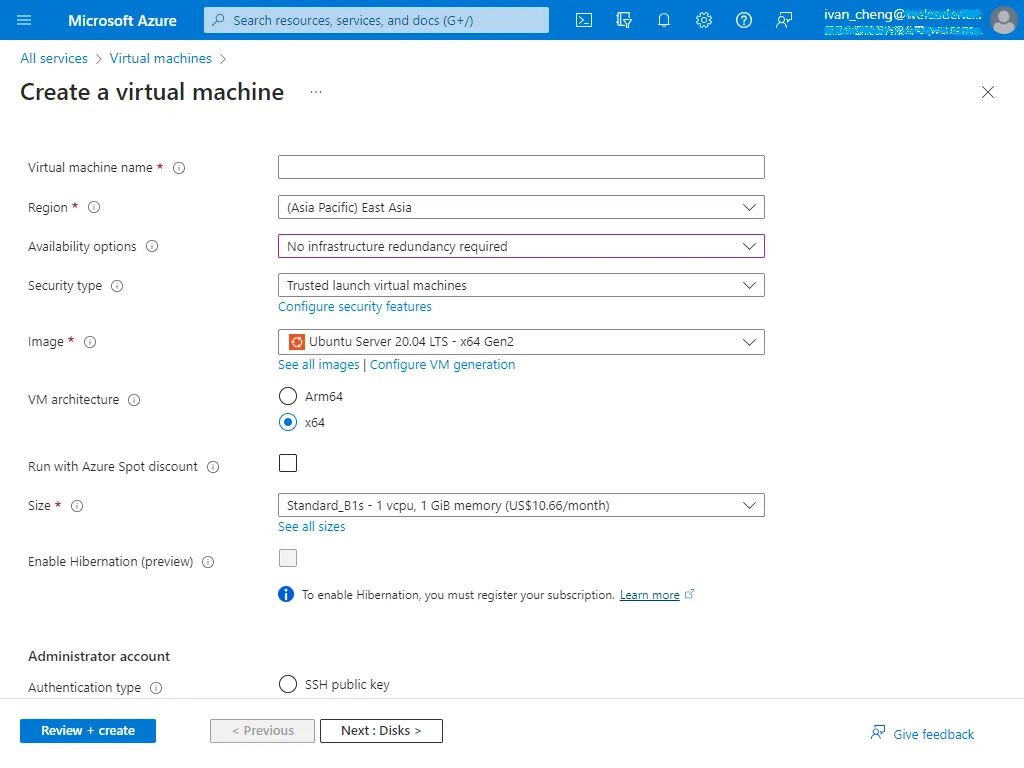Launch Cloud Shell from the top bar
Viewport: 1024px width, 768px height.
(x=584, y=20)
